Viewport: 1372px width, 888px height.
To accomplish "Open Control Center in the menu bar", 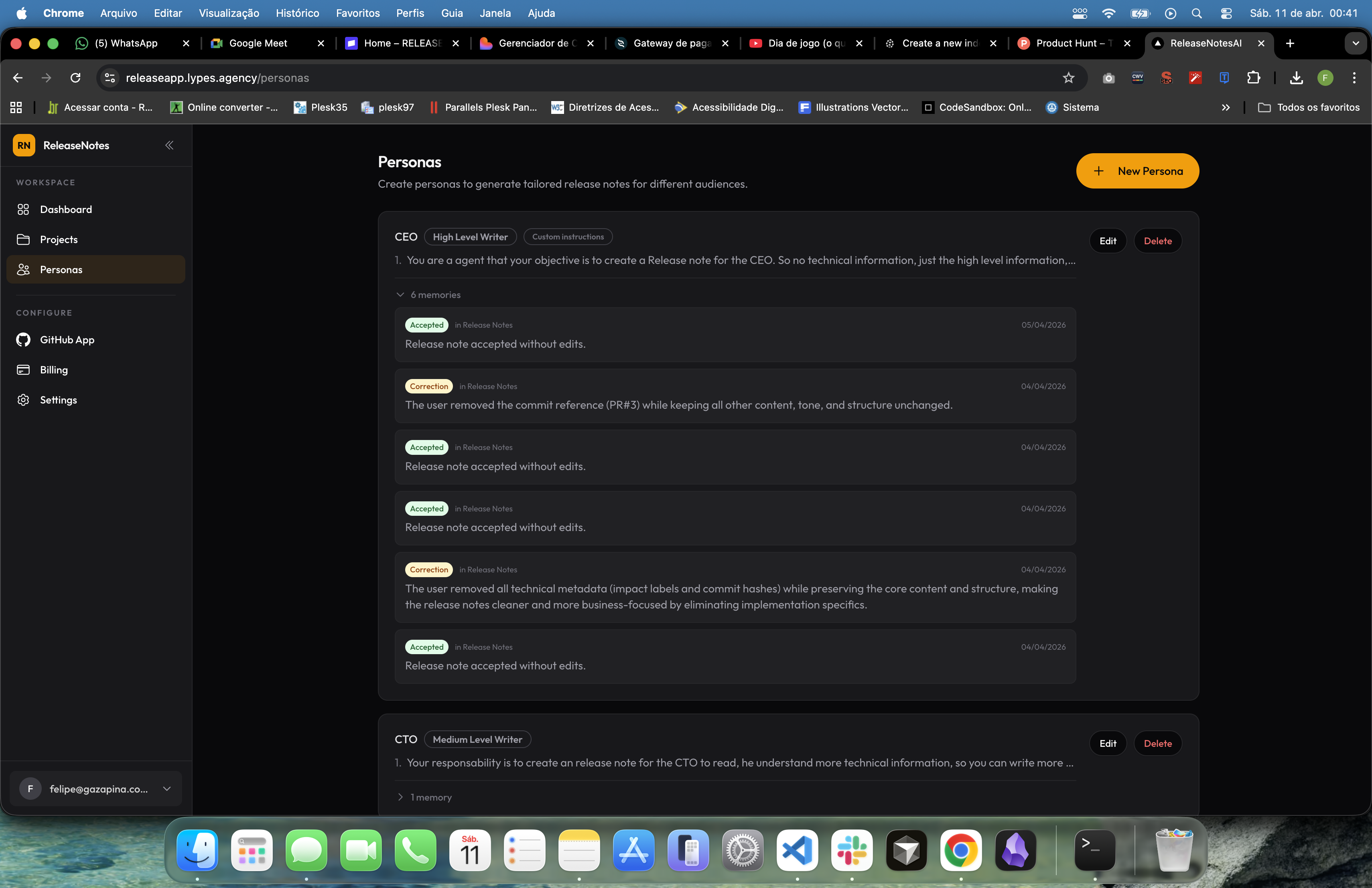I will coord(1226,13).
